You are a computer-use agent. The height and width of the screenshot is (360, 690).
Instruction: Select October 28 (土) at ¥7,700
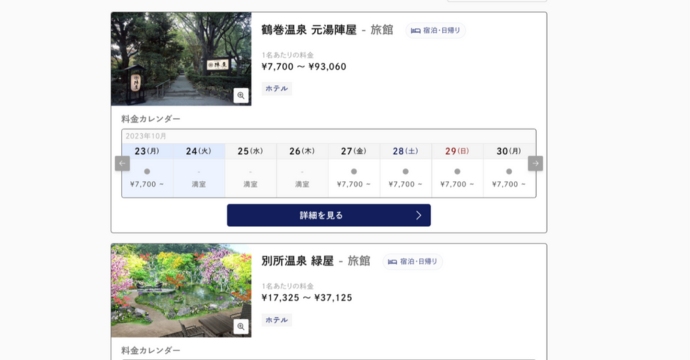click(406, 170)
